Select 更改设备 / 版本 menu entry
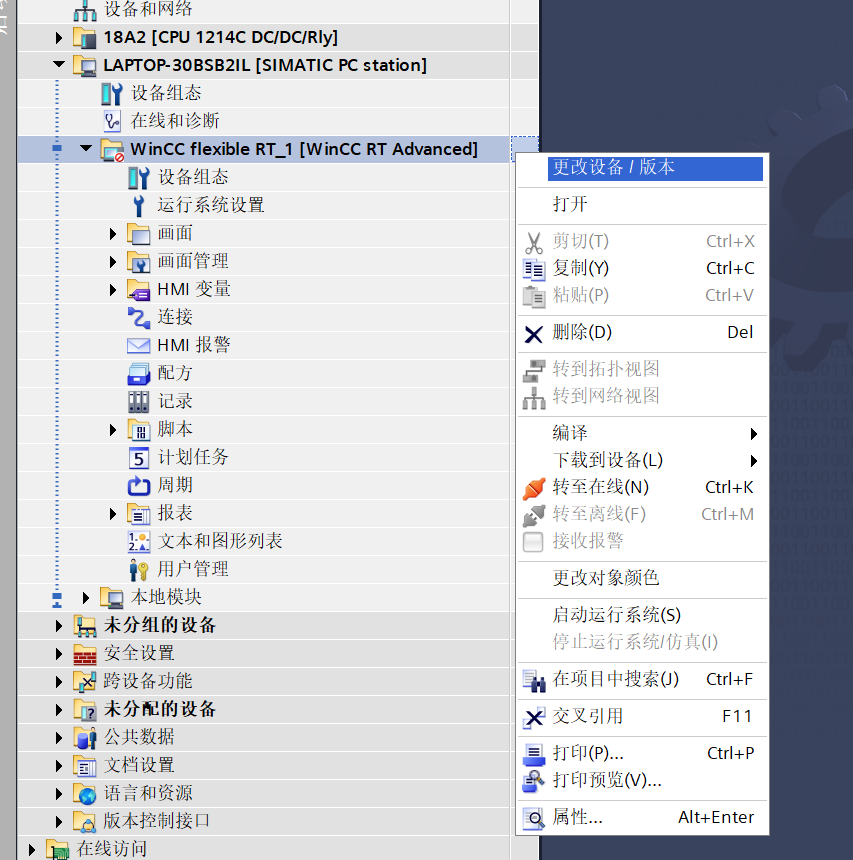The width and height of the screenshot is (853, 860). pos(654,168)
